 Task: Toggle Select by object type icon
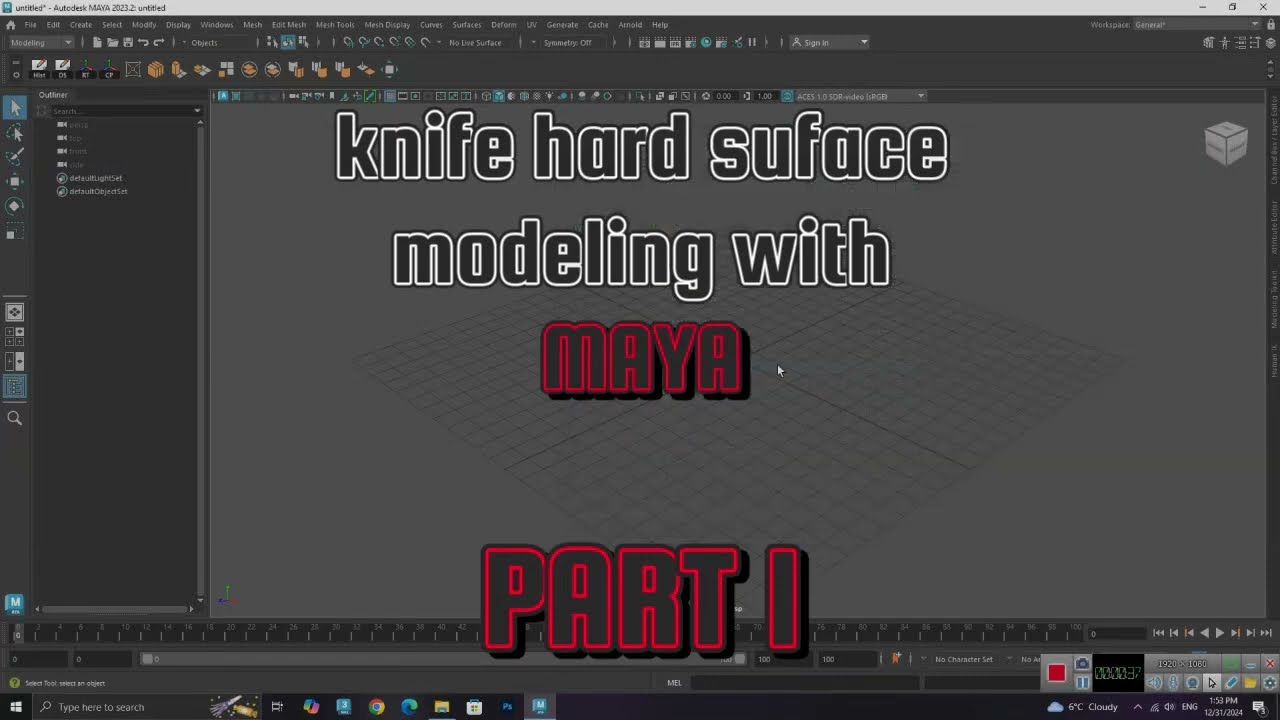pyautogui.click(x=288, y=42)
